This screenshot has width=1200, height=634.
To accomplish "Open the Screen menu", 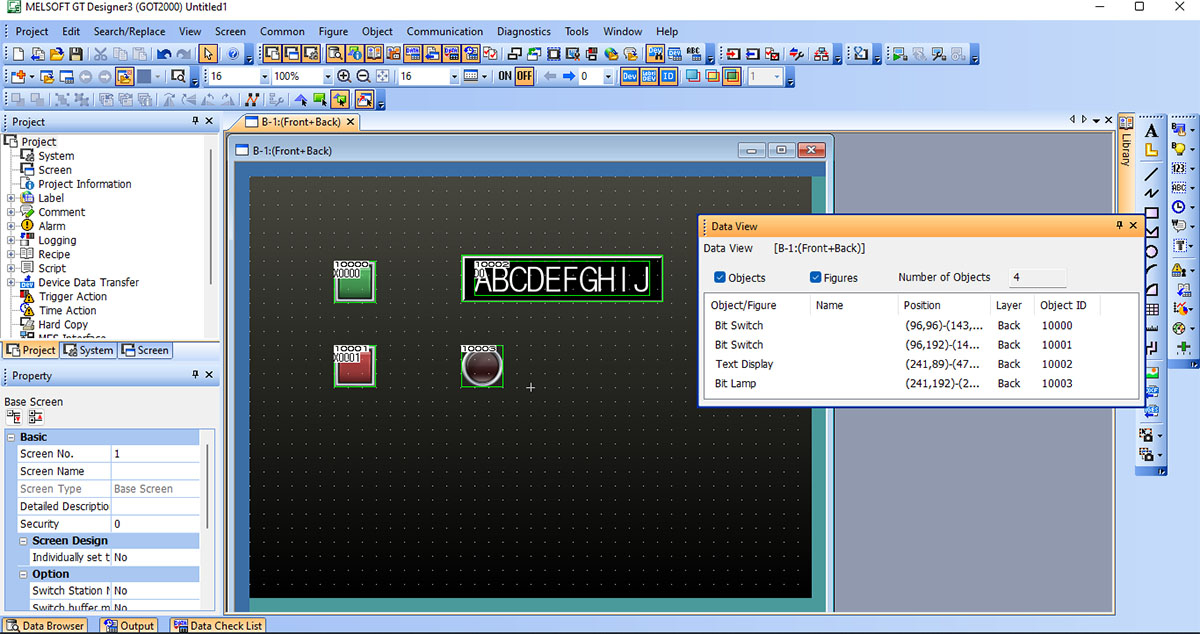I will (x=230, y=31).
